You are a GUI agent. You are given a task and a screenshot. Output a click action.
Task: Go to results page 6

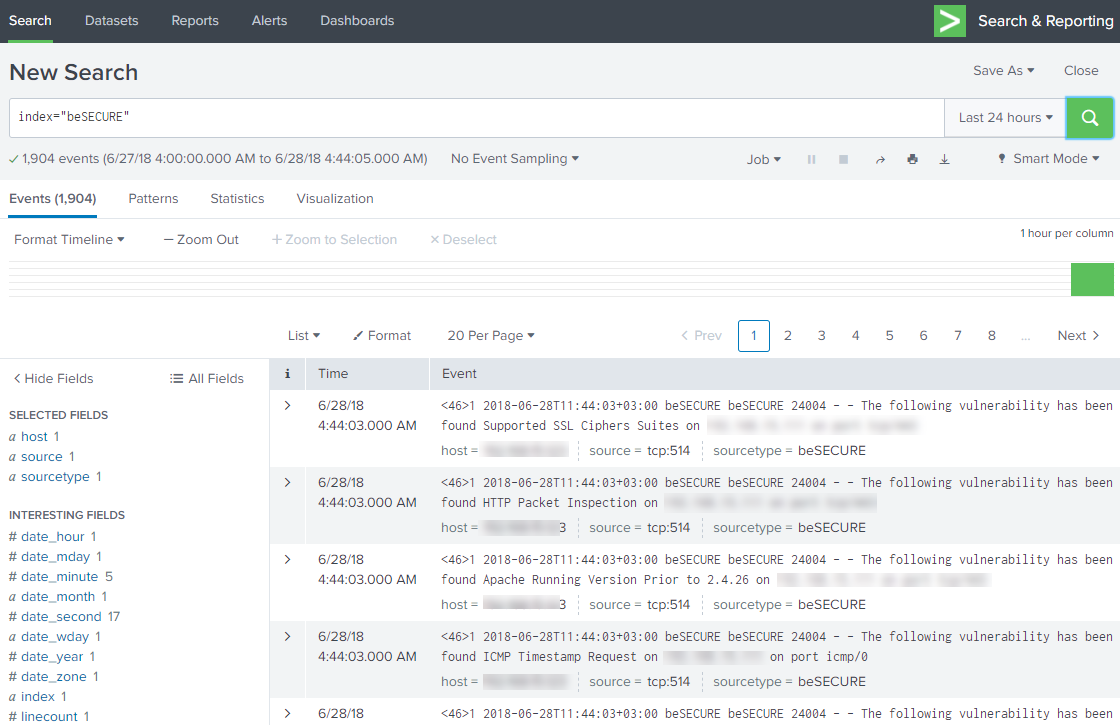click(x=924, y=336)
